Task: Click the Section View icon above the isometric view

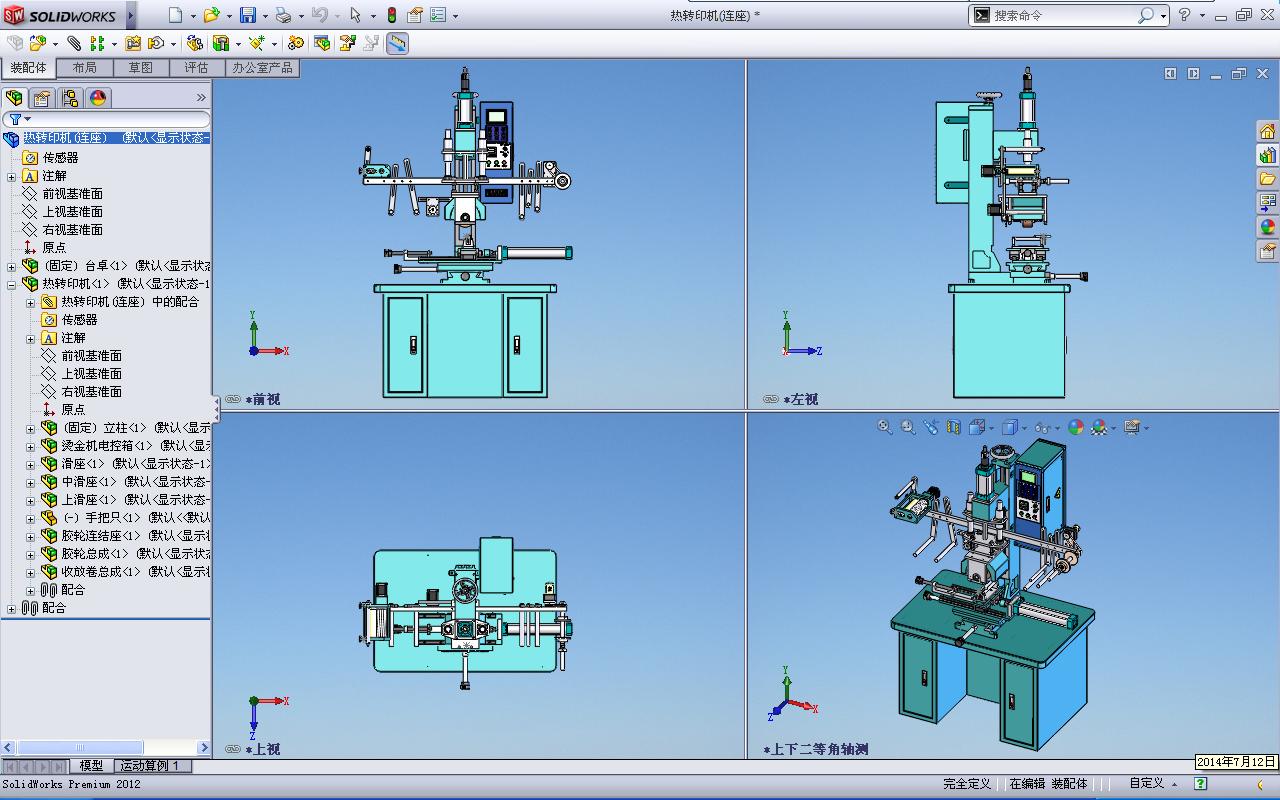Action: (952, 427)
